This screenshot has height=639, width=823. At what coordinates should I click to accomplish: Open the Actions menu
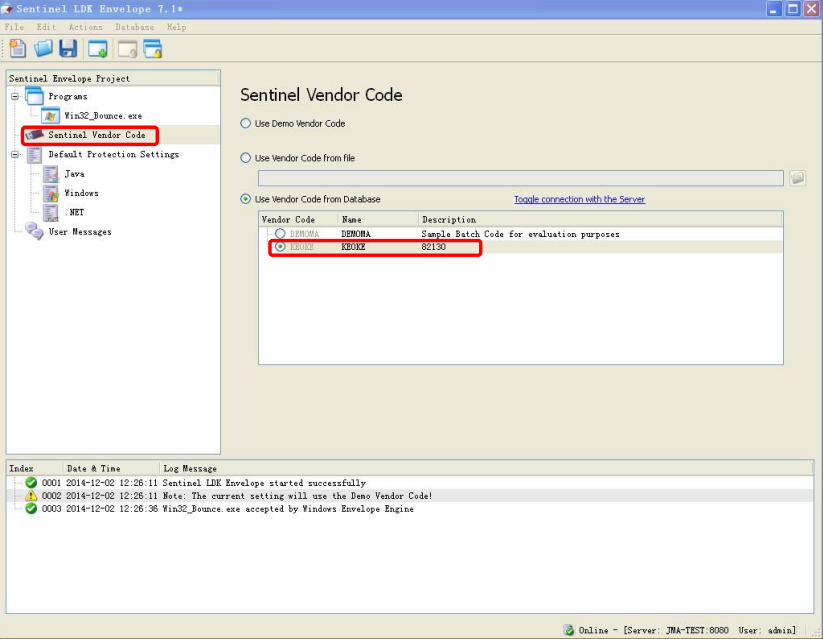point(85,27)
